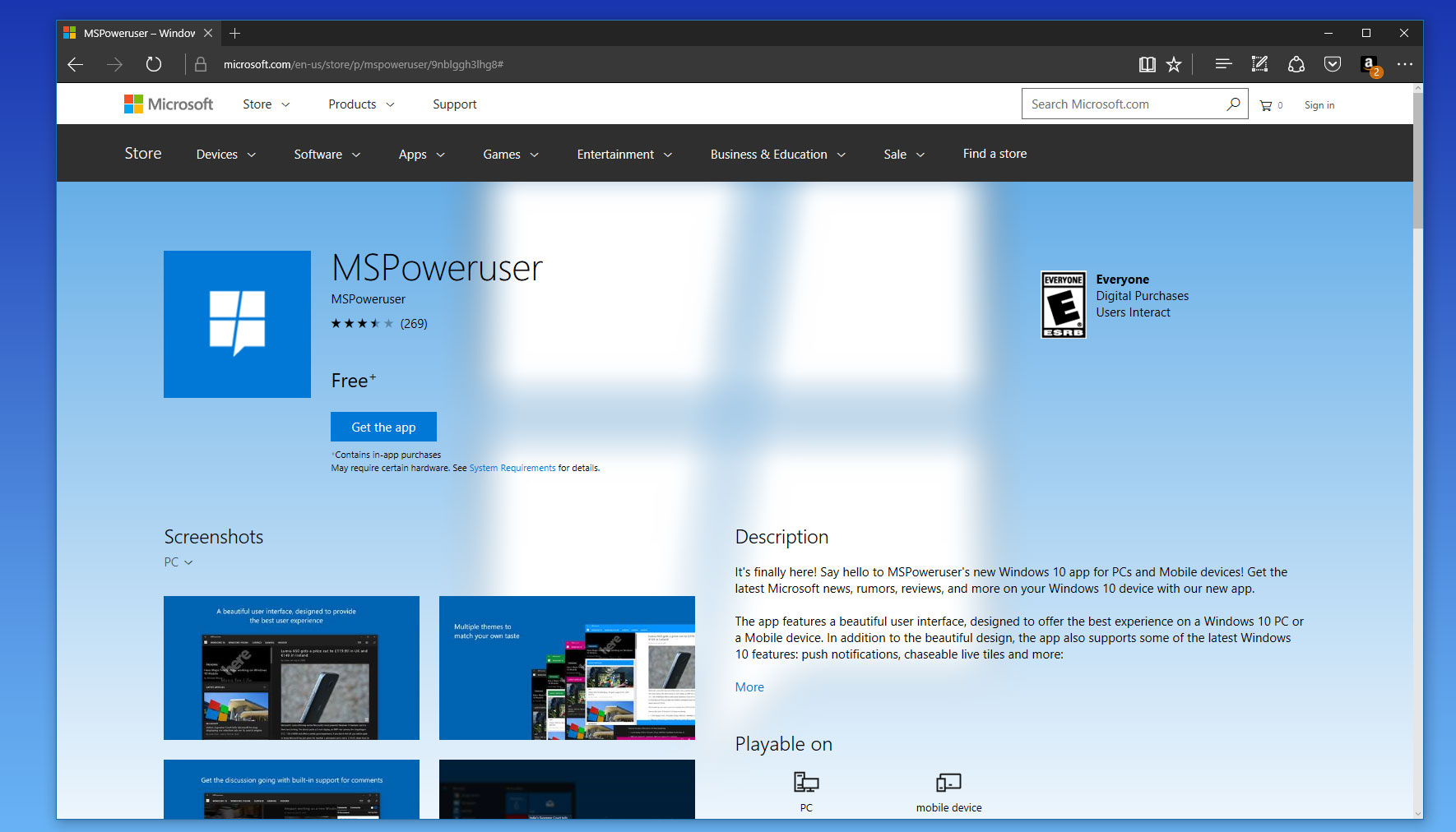Click More under Description
Viewport: 1456px width, 832px height.
pos(749,687)
